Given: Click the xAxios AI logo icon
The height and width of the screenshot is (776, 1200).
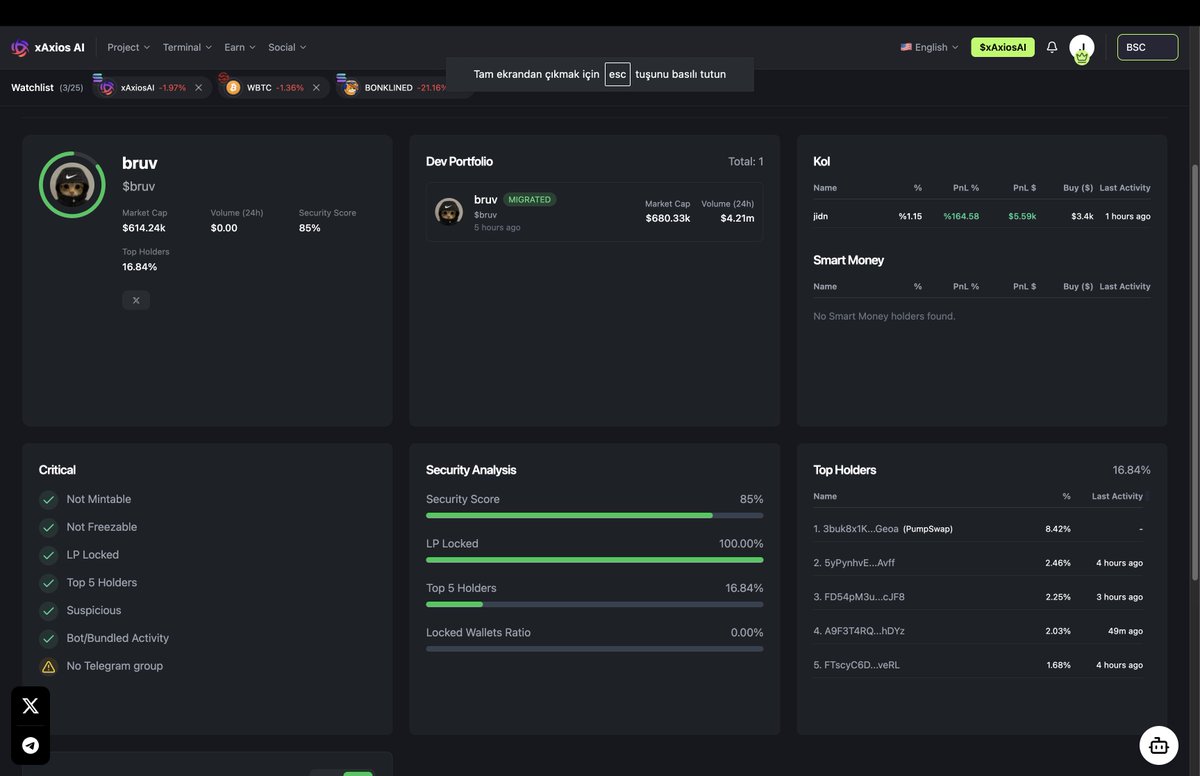Looking at the screenshot, I should [20, 47].
